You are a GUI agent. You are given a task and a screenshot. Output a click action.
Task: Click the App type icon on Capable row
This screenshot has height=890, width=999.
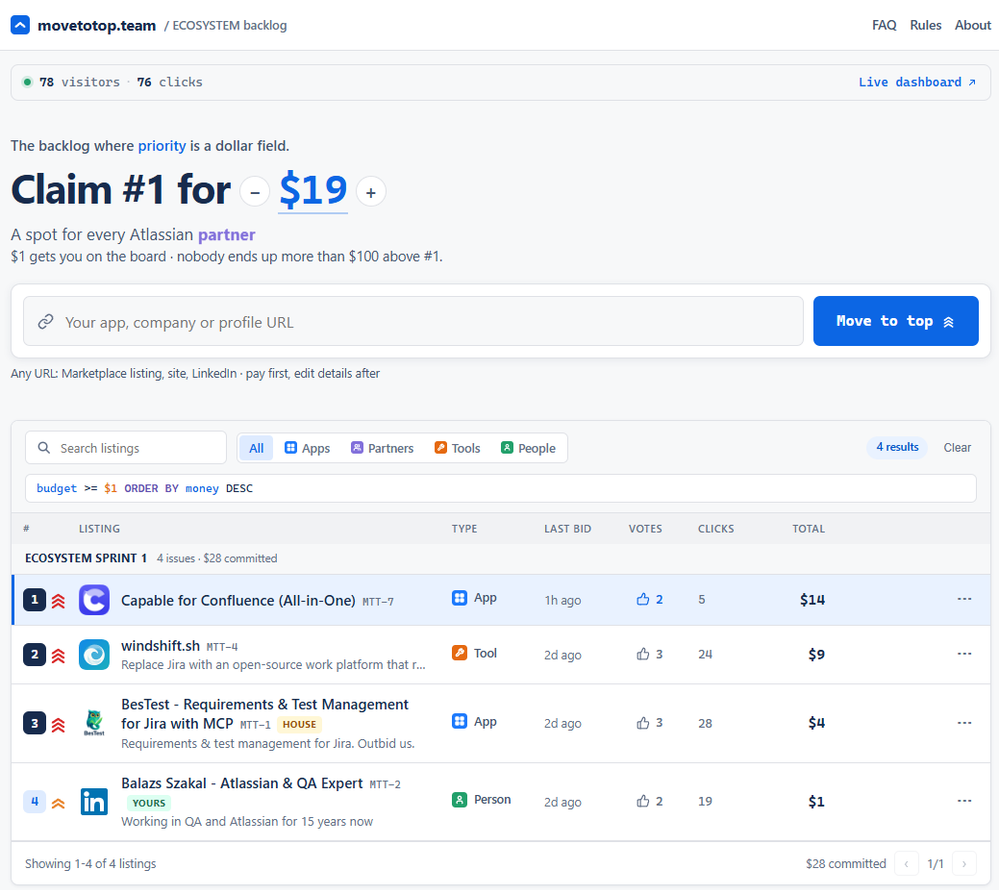point(459,598)
